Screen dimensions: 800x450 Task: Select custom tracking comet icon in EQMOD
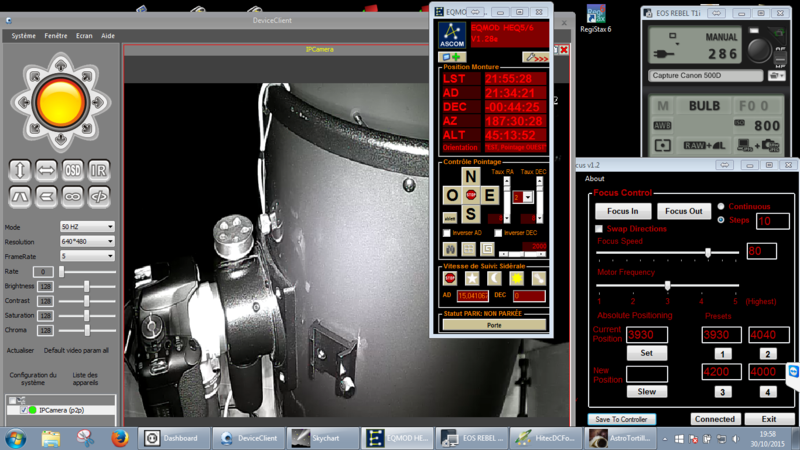(x=538, y=278)
